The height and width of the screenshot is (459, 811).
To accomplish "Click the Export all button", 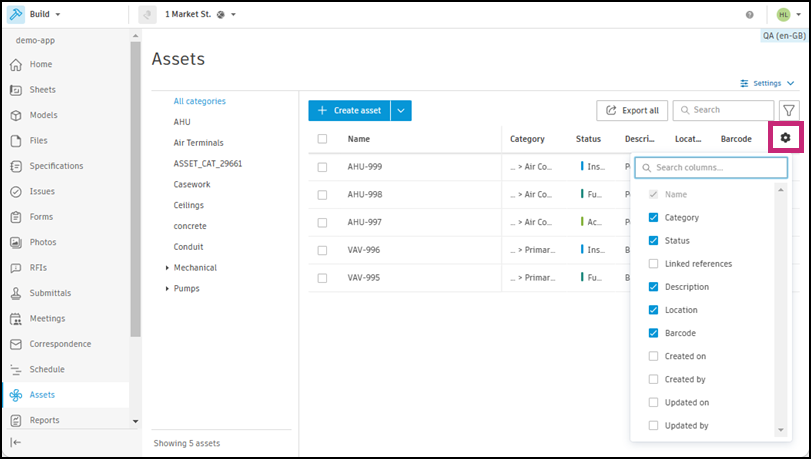I will pyautogui.click(x=632, y=110).
